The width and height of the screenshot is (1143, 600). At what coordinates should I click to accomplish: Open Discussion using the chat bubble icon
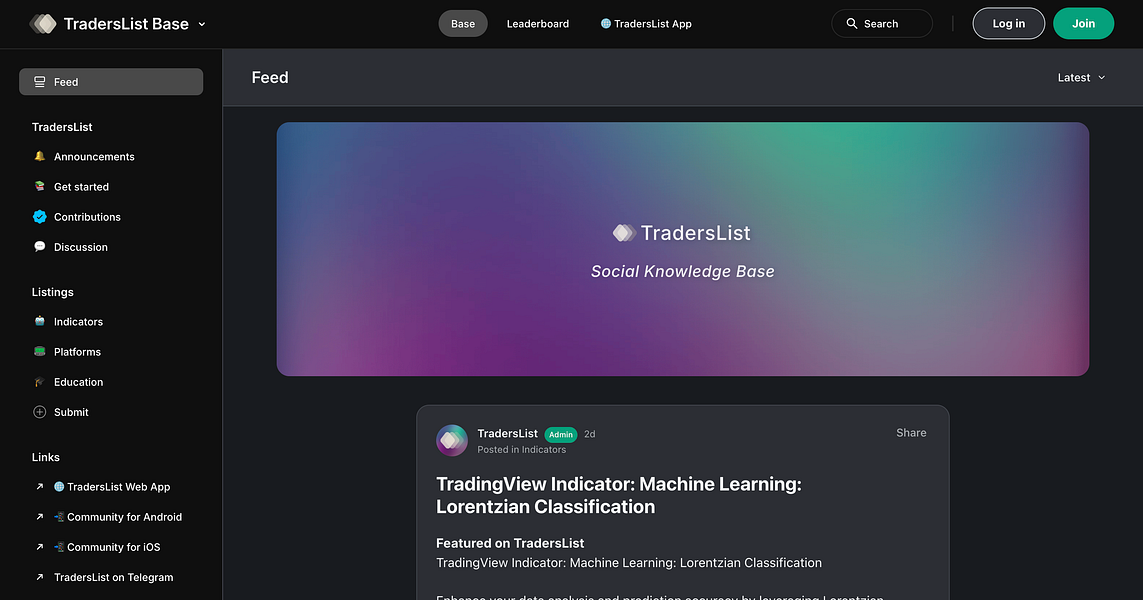pos(40,247)
